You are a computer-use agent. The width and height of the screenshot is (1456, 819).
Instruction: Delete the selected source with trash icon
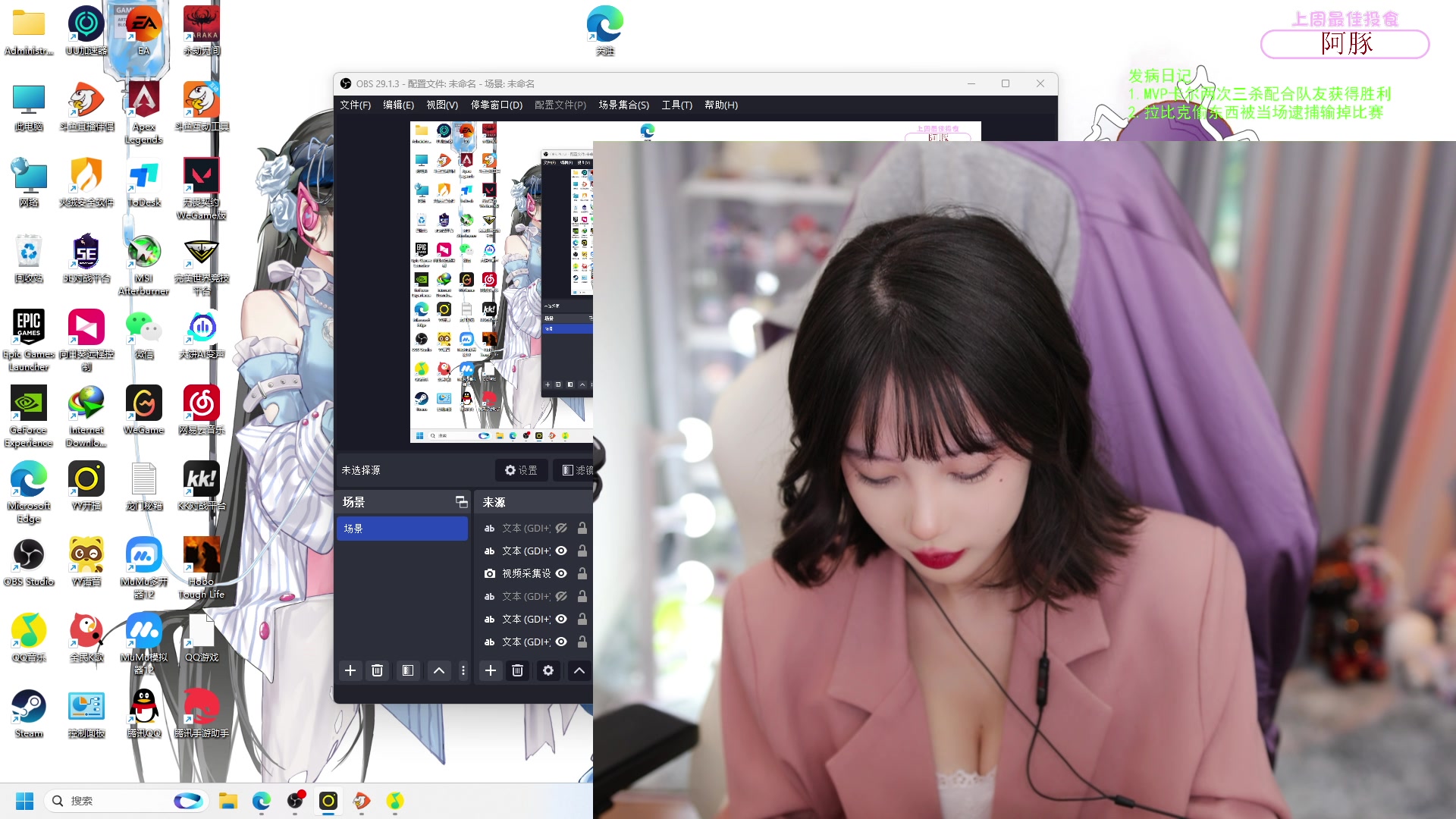pos(518,670)
